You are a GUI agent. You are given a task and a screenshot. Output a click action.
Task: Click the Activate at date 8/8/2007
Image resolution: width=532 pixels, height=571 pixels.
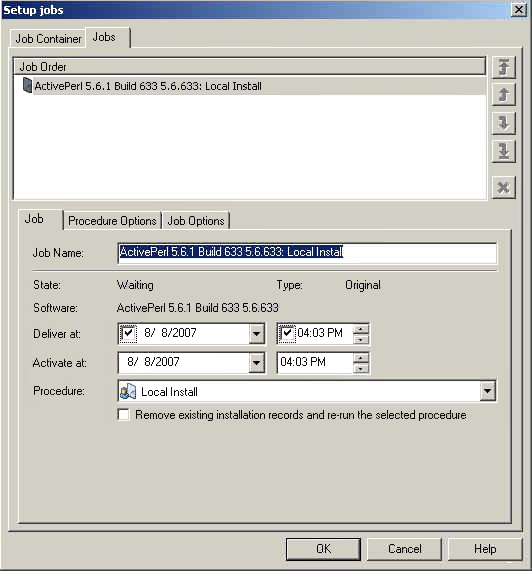[x=153, y=362]
